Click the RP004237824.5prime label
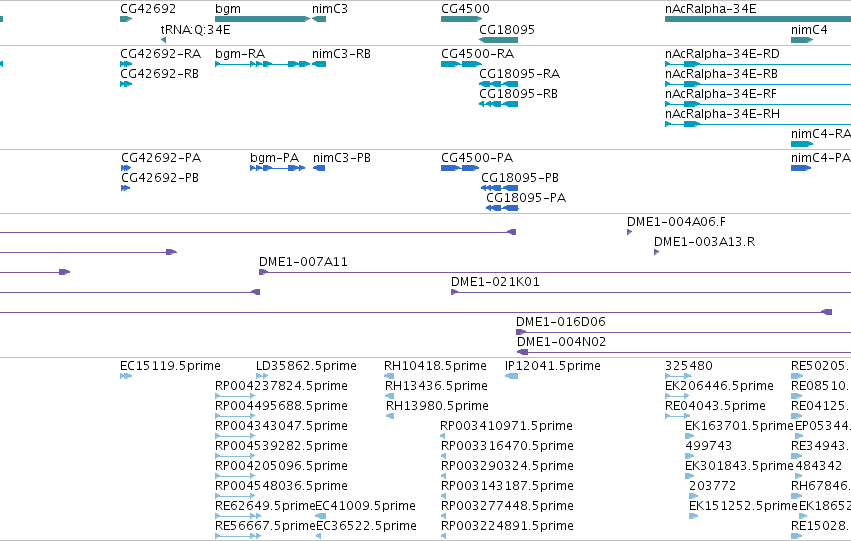 click(281, 386)
